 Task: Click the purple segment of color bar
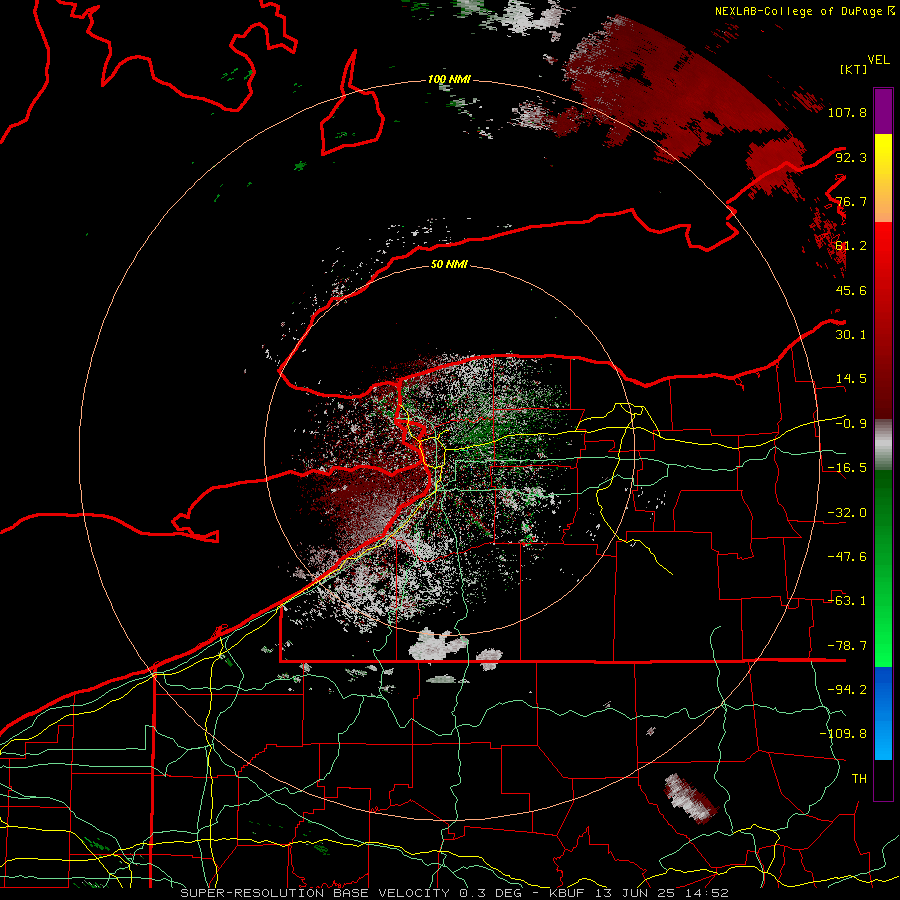pyautogui.click(x=883, y=111)
